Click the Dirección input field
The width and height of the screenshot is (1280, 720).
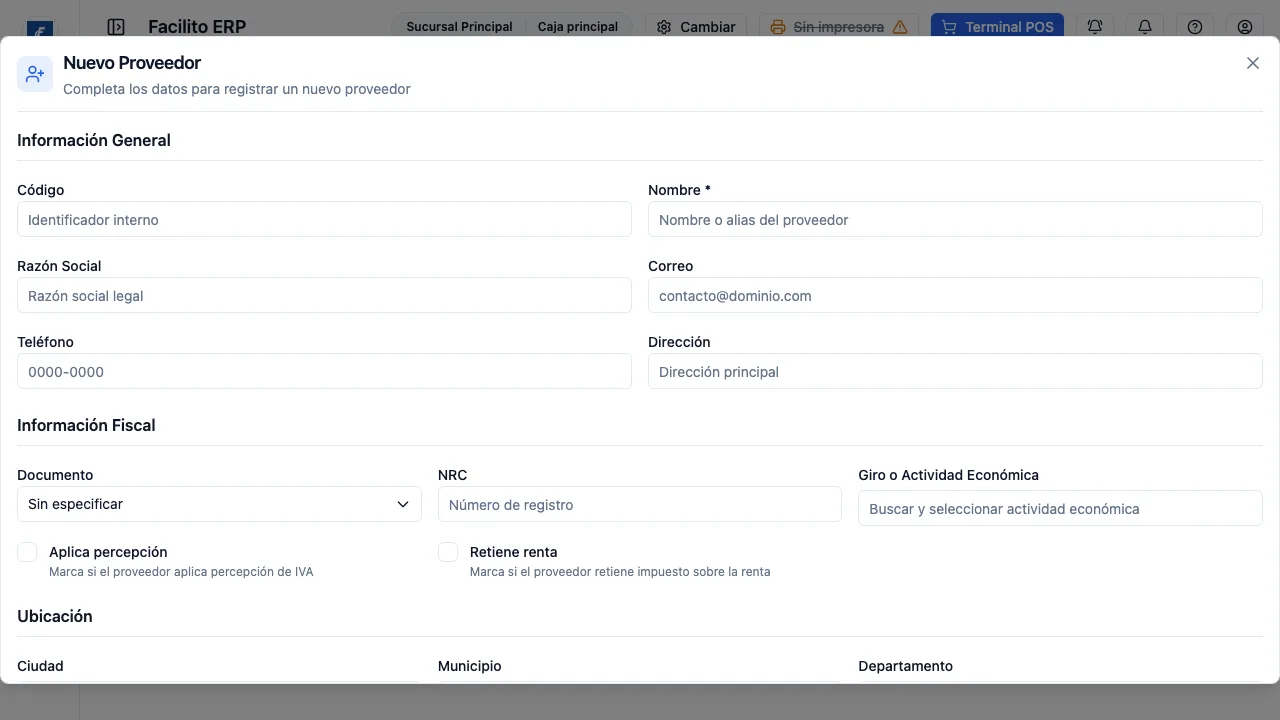click(x=955, y=371)
